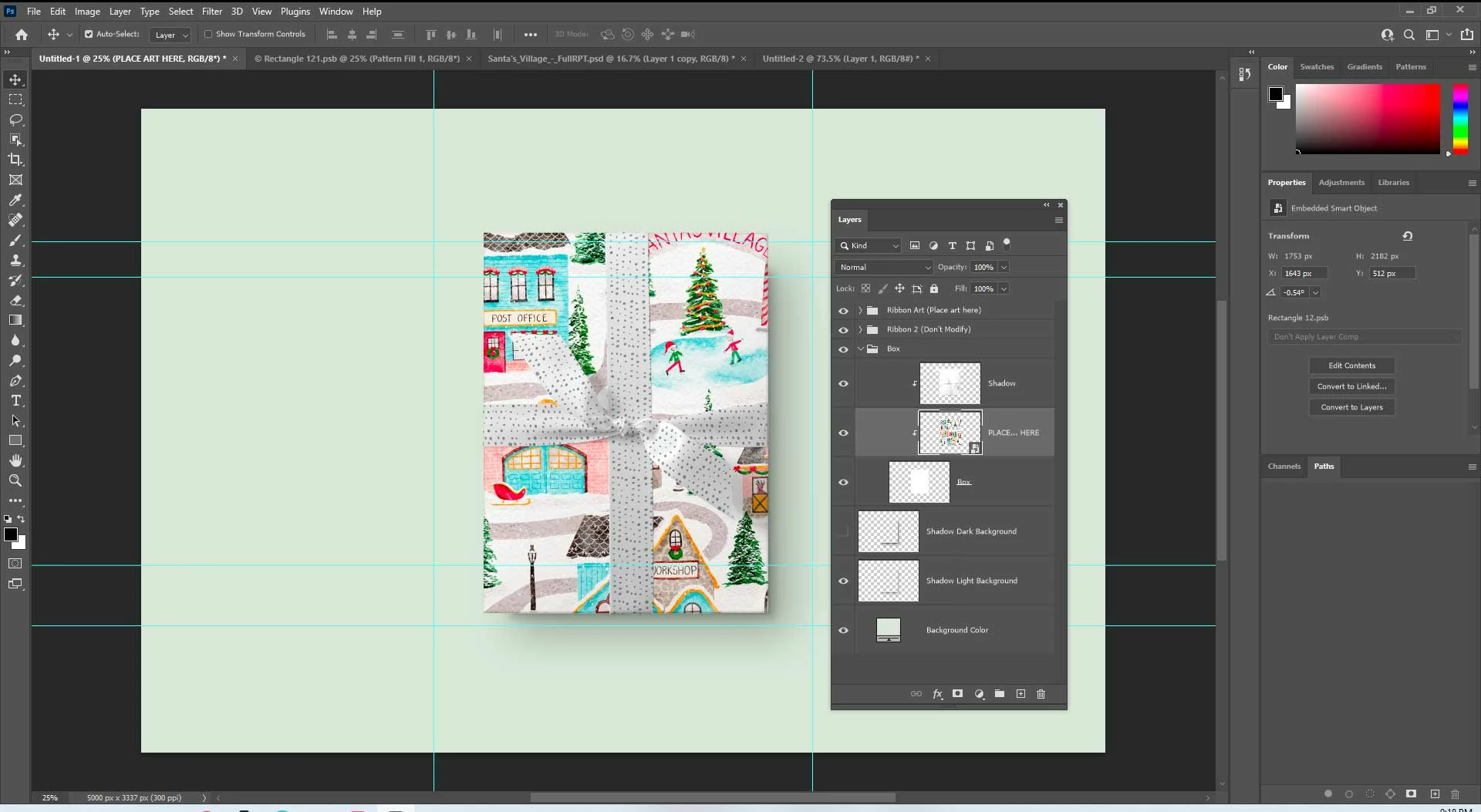The width and height of the screenshot is (1481, 812).
Task: Expand the Ribbon Art (Place art here) group
Action: [x=860, y=310]
